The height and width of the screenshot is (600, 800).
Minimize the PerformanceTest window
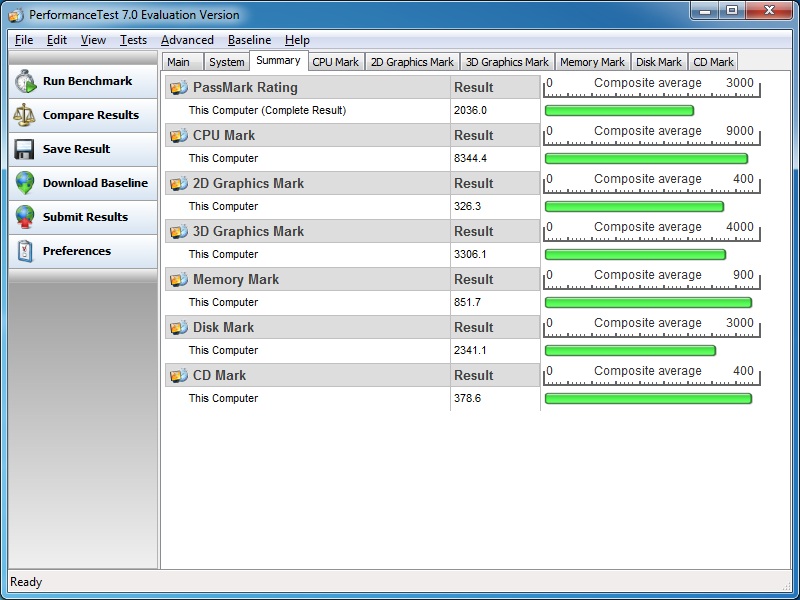(x=706, y=11)
